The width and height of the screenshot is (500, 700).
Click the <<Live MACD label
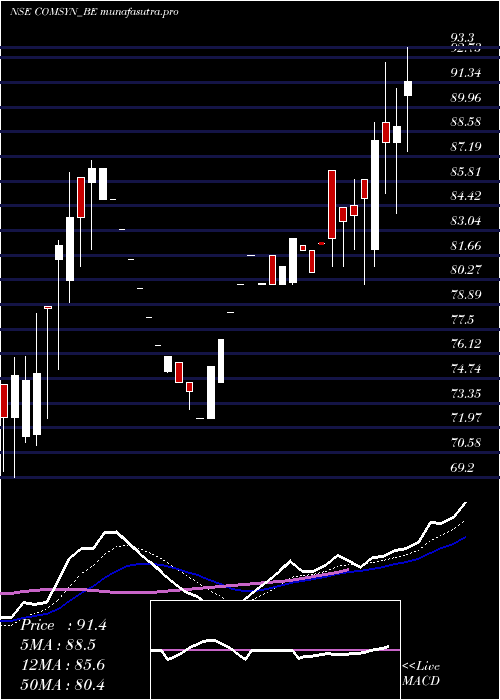point(421,674)
